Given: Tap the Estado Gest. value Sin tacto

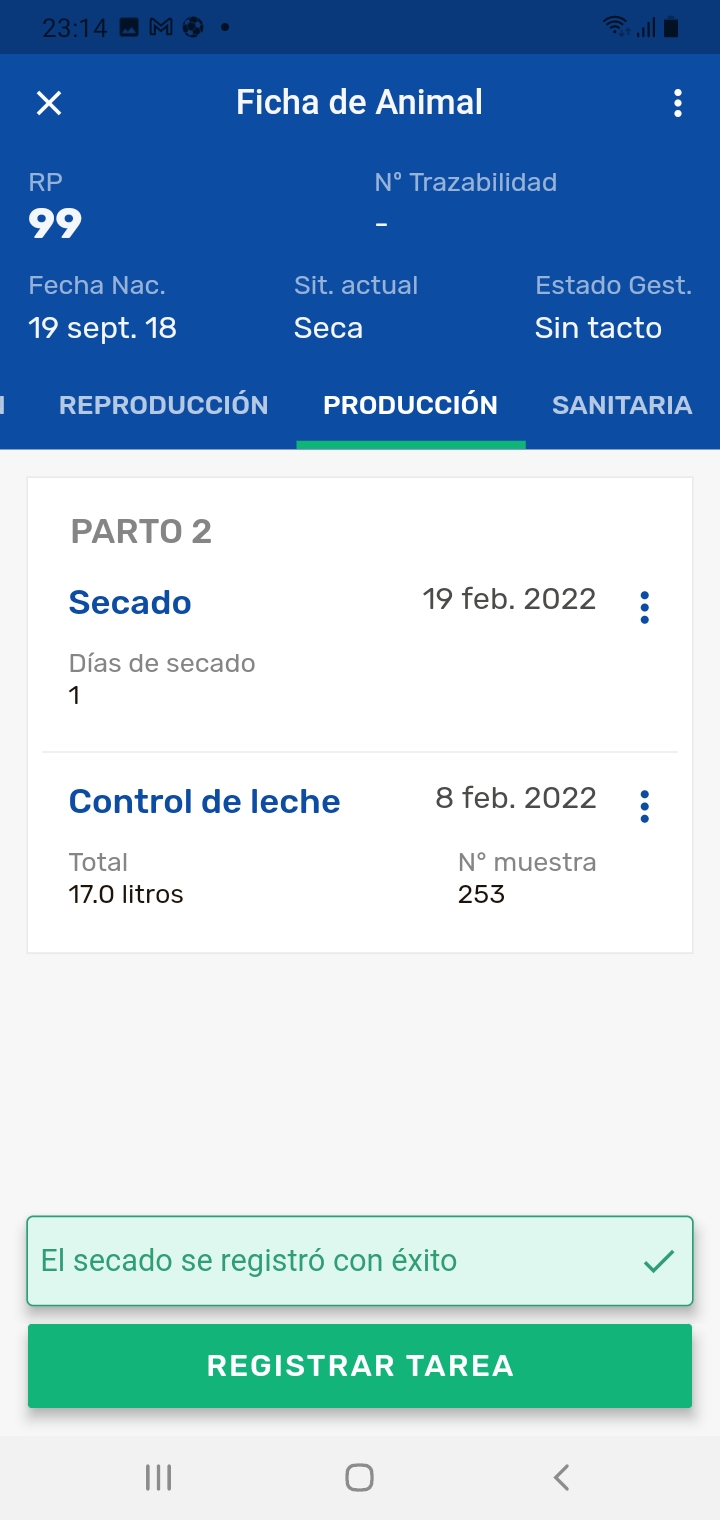Looking at the screenshot, I should (x=598, y=328).
